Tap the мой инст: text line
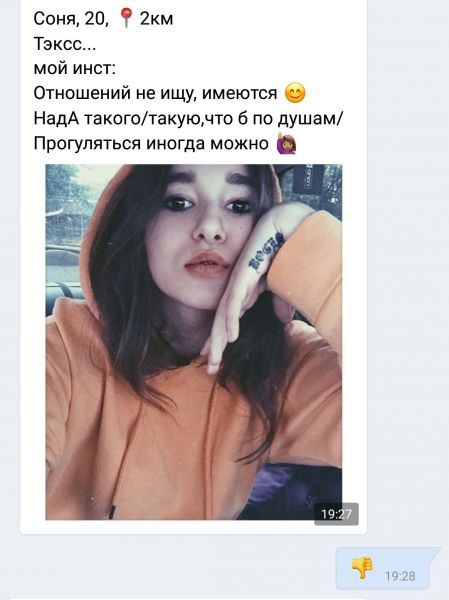Image resolution: width=449 pixels, height=600 pixels. point(74,68)
